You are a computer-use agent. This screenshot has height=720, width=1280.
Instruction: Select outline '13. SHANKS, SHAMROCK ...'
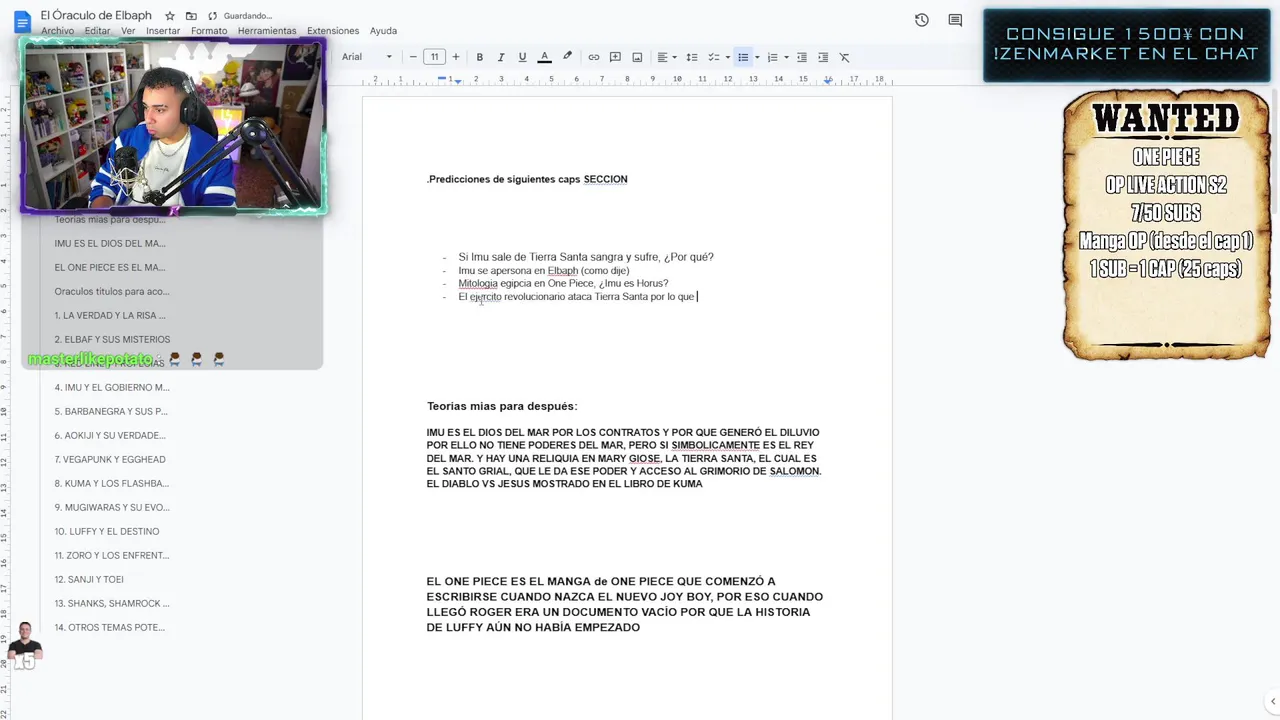point(112,603)
